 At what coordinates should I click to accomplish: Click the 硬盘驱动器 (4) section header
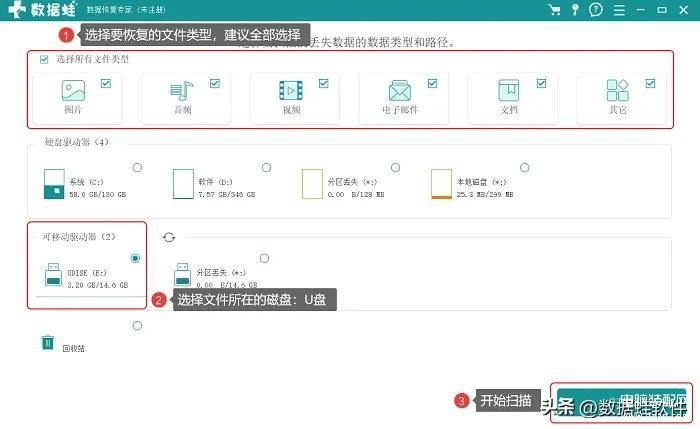coord(76,142)
